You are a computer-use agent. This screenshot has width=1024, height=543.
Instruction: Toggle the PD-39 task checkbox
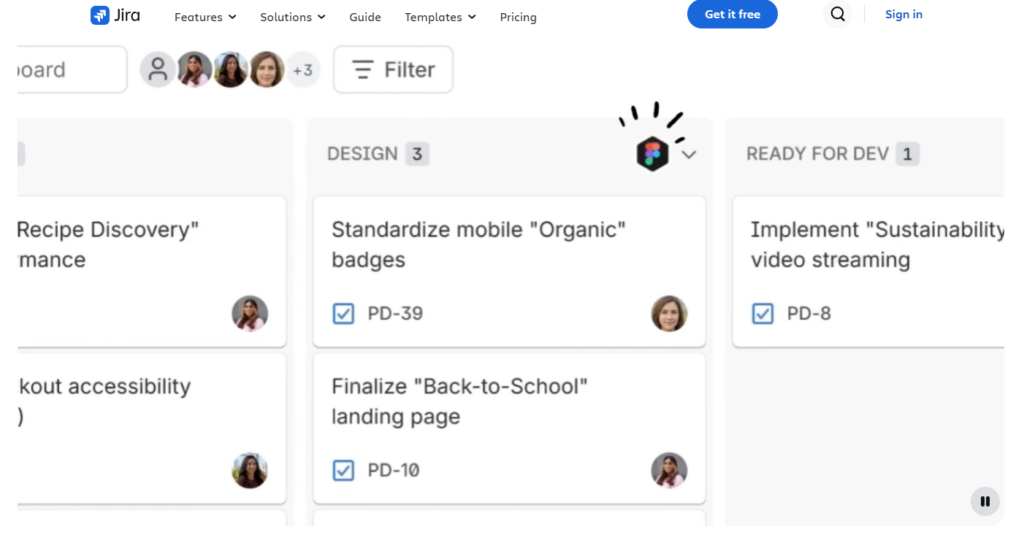(x=343, y=314)
